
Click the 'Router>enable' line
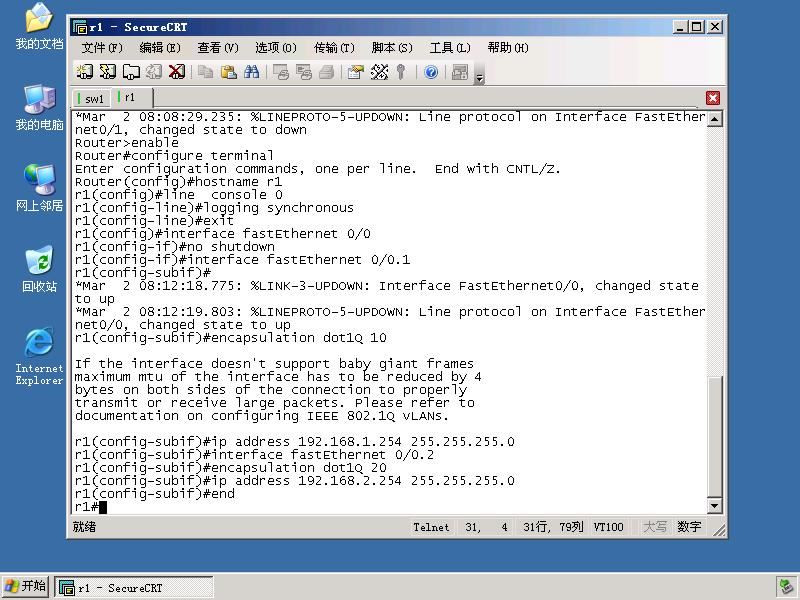[127, 143]
